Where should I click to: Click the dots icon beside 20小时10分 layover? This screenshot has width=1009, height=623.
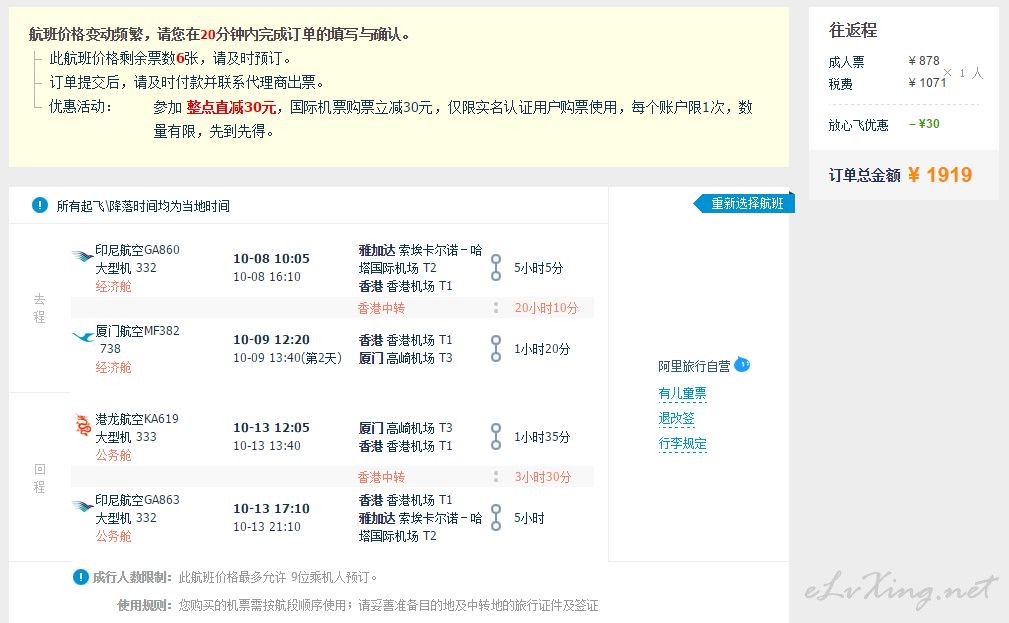click(x=495, y=308)
